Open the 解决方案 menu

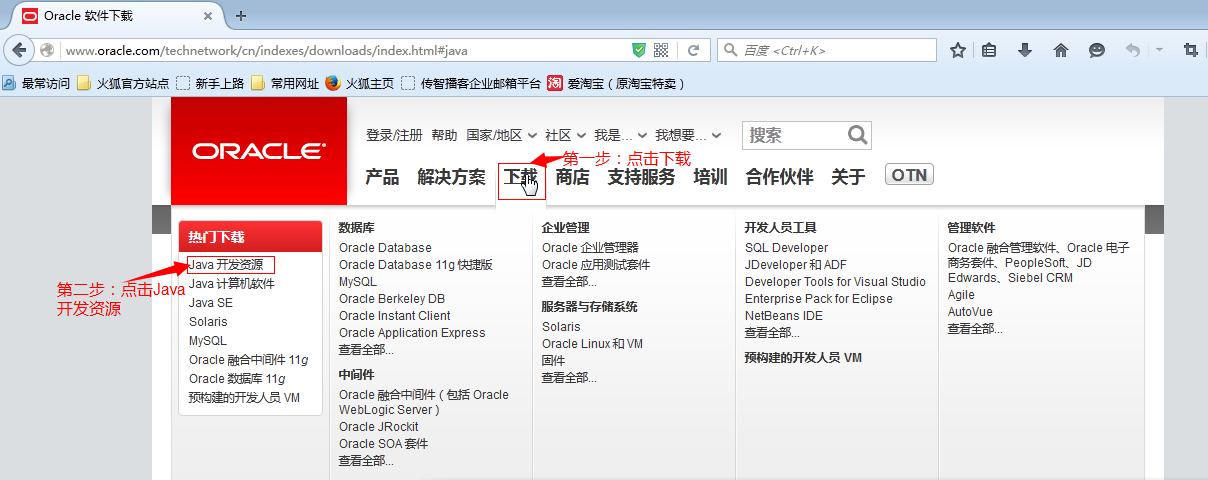click(451, 177)
